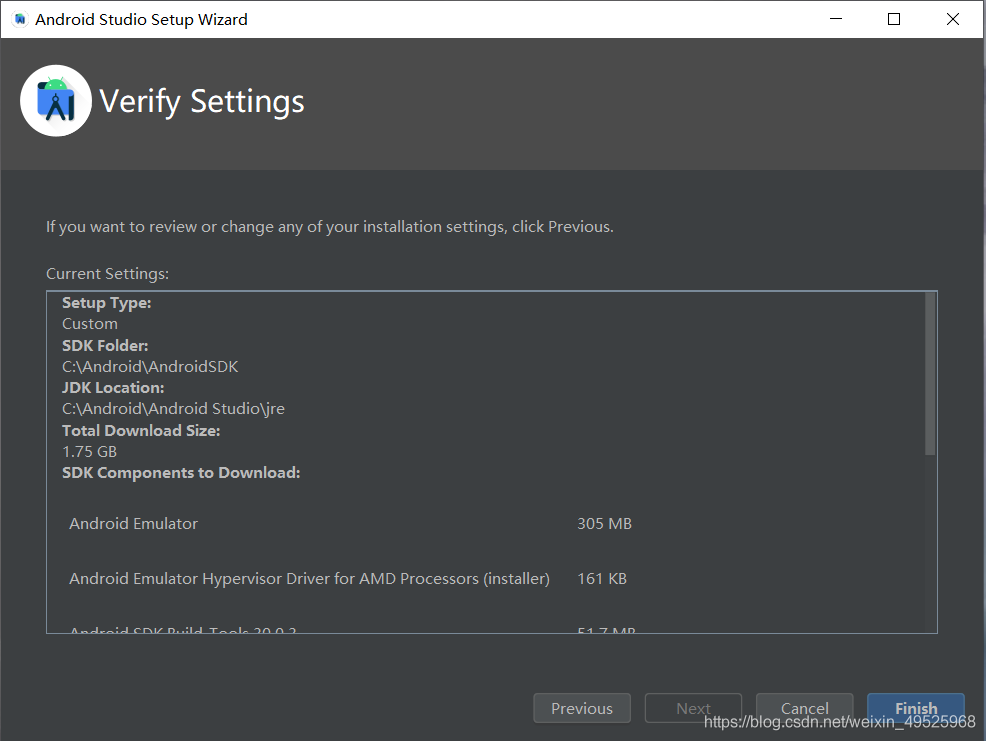Click the '1.75 GB' download size value
The height and width of the screenshot is (741, 986).
[89, 452]
